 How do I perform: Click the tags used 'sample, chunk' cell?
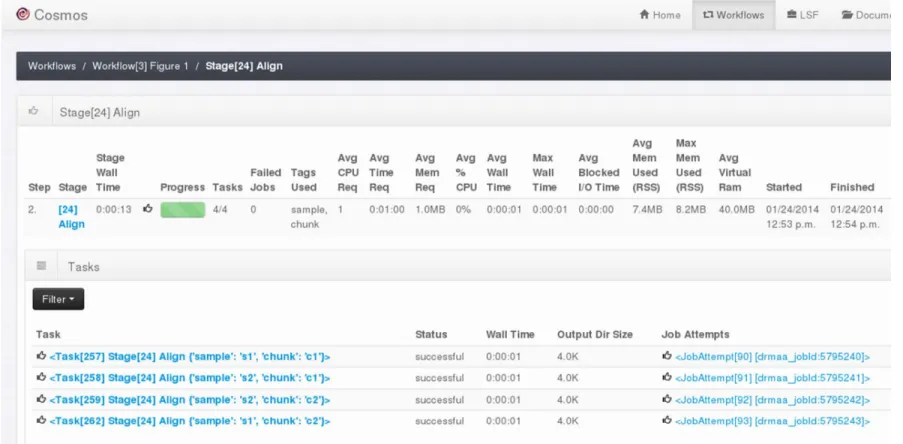(x=309, y=217)
